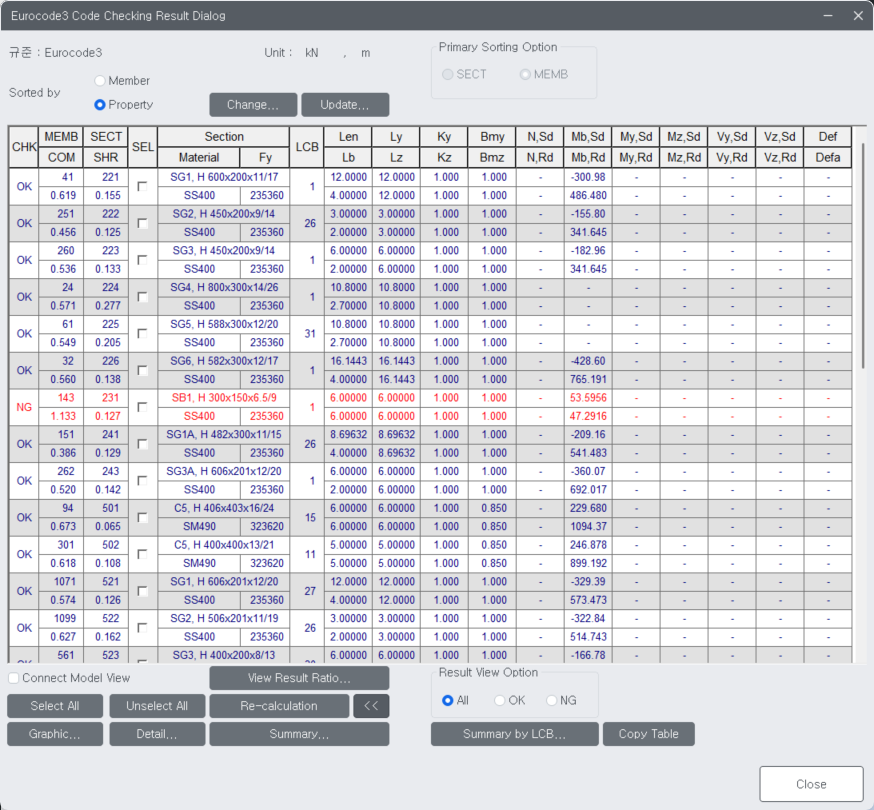This screenshot has height=810, width=874.
Task: Switch Result View Option to OK only
Action: coord(500,699)
